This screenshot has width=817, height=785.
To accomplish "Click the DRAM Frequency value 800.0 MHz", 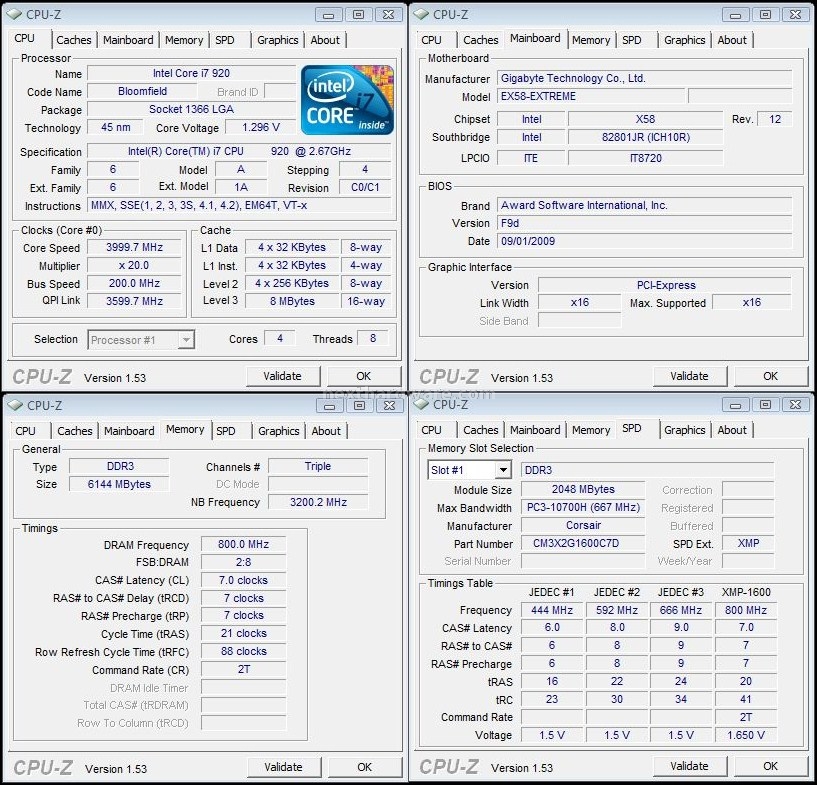I will pos(243,544).
